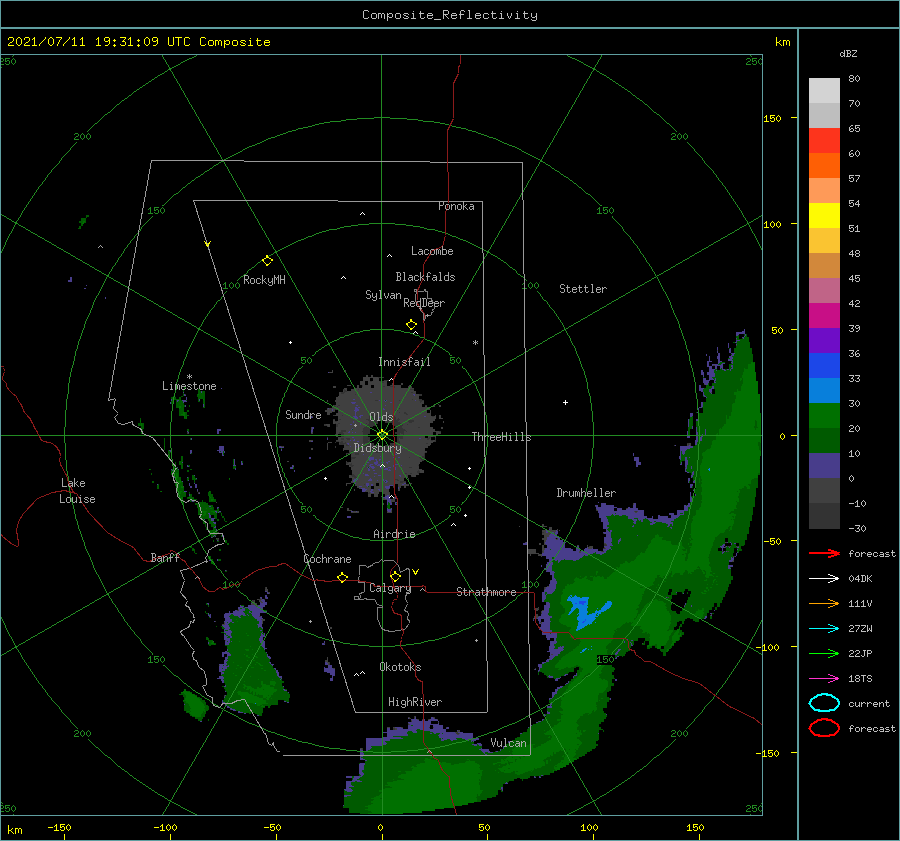Click the Composite_Reflectivity title
The height and width of the screenshot is (841, 900).
[x=450, y=15]
